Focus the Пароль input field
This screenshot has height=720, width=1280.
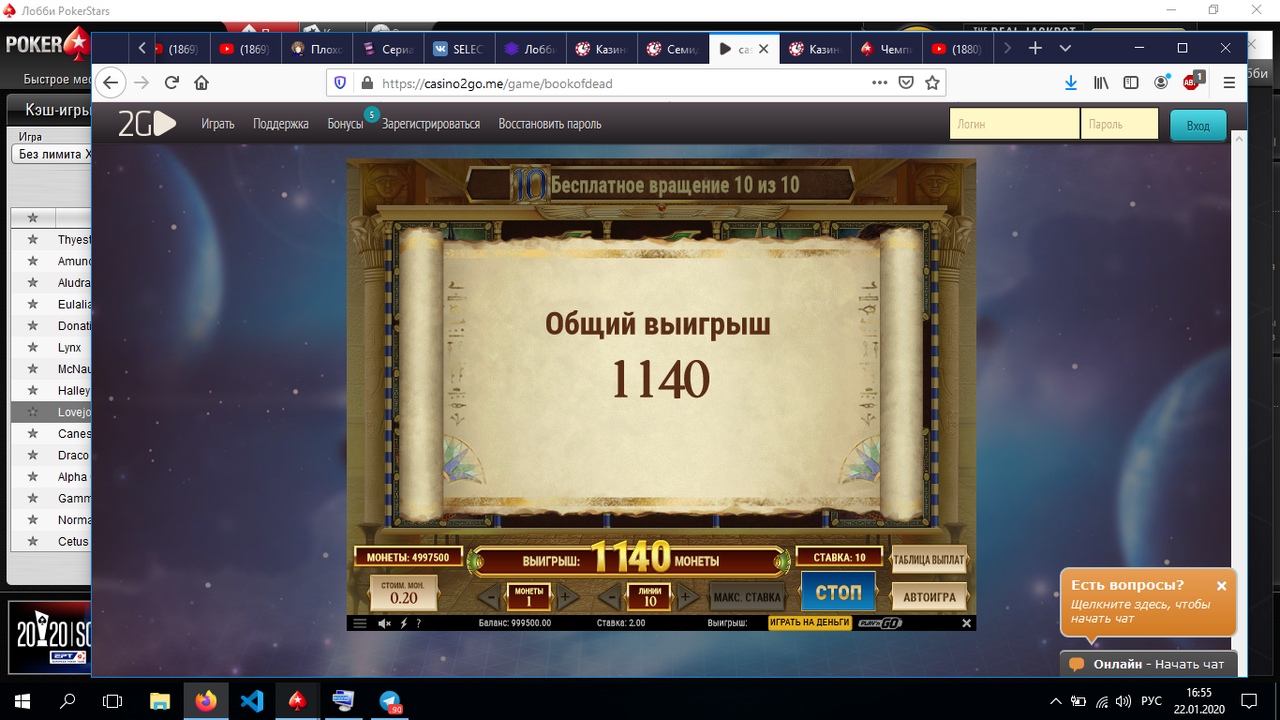click(1119, 124)
